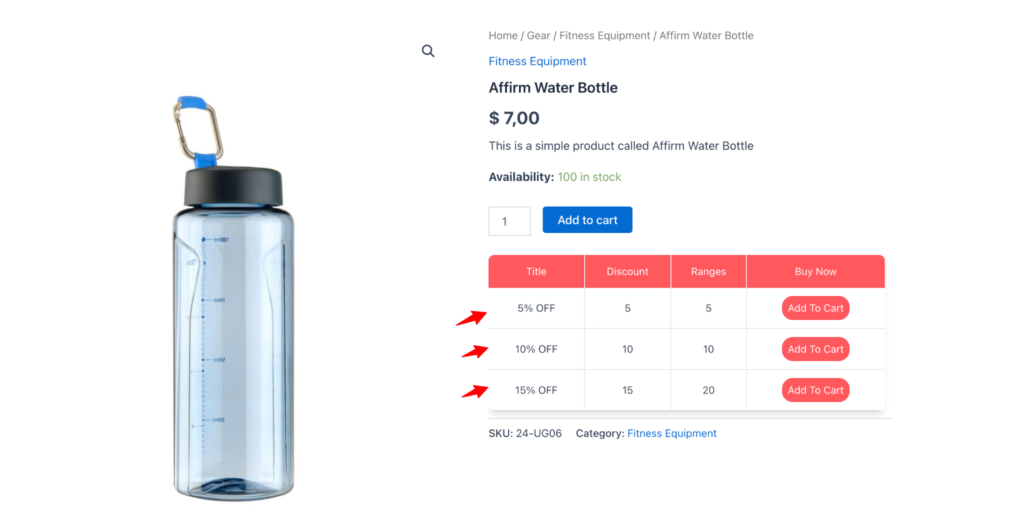1024x521 pixels.
Task: Click the Title column header
Action: point(536,271)
